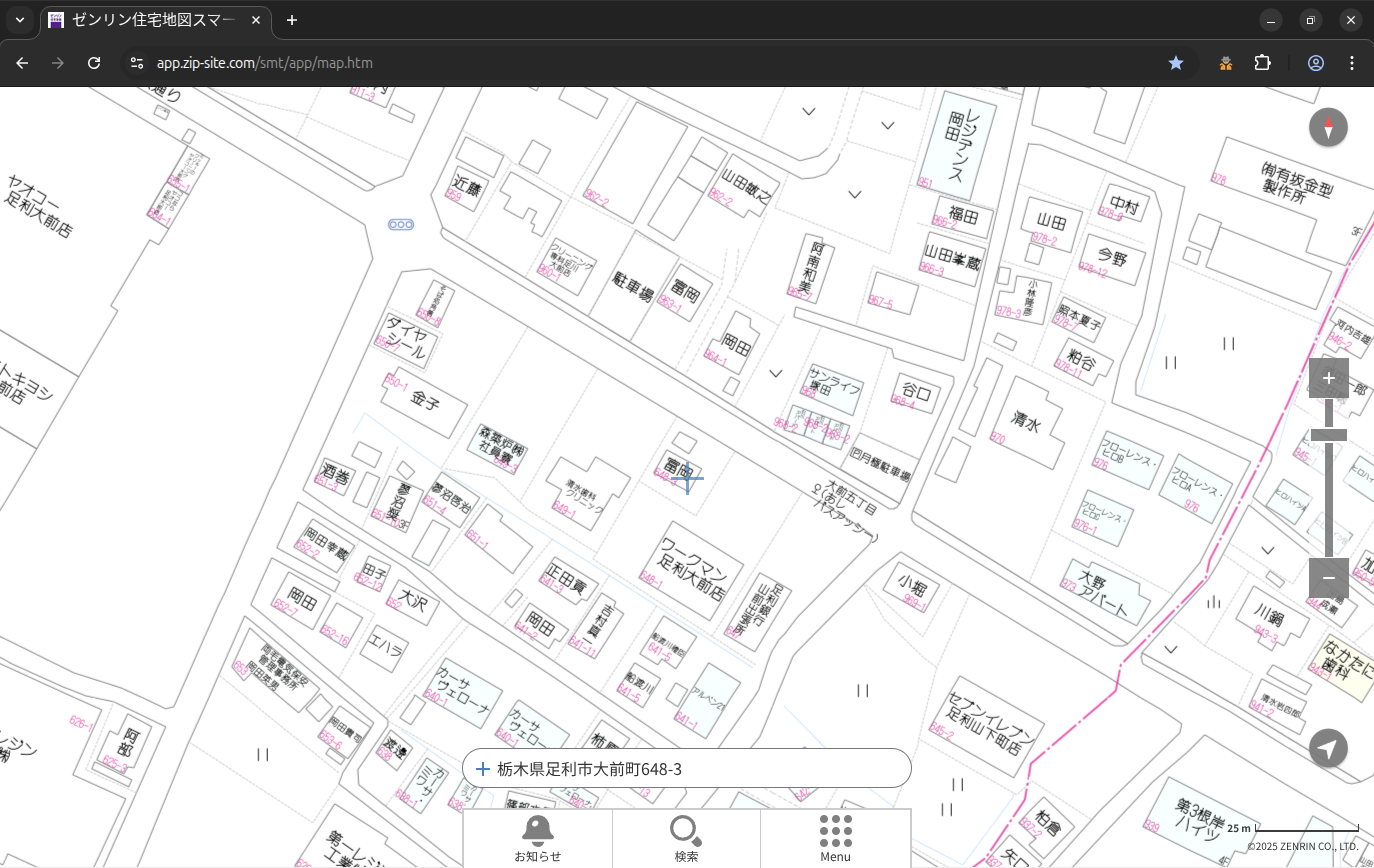This screenshot has height=868, width=1374.
Task: Click the traffic signal icon on the map
Action: pos(401,224)
